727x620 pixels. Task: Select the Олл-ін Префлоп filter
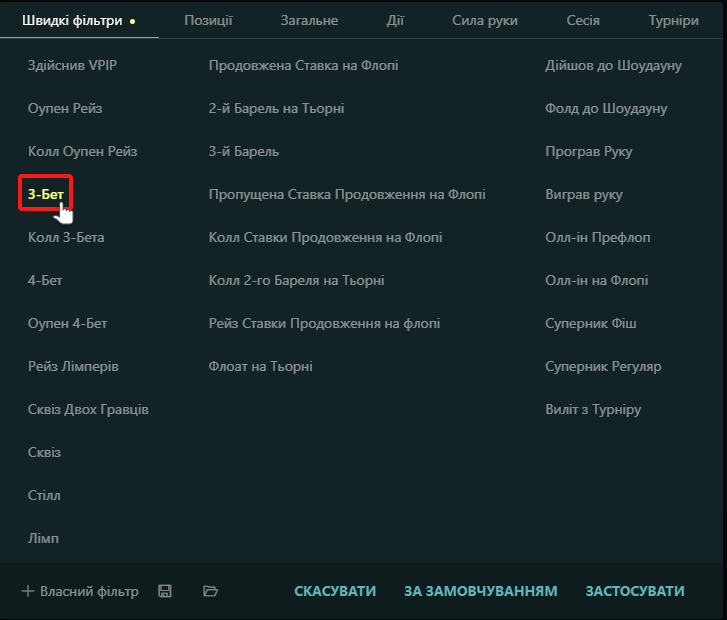[x=598, y=237]
